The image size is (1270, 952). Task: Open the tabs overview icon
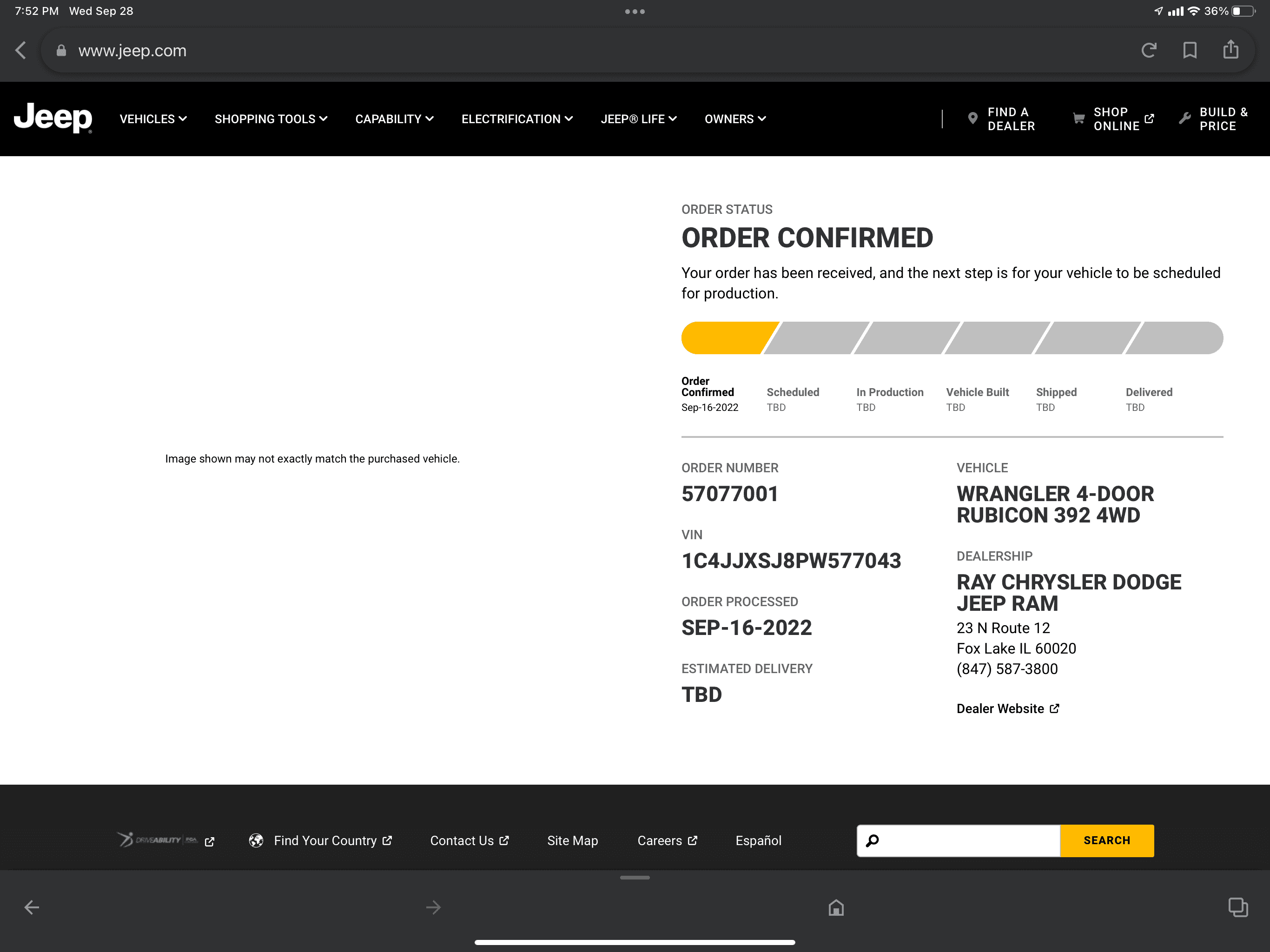click(1238, 907)
